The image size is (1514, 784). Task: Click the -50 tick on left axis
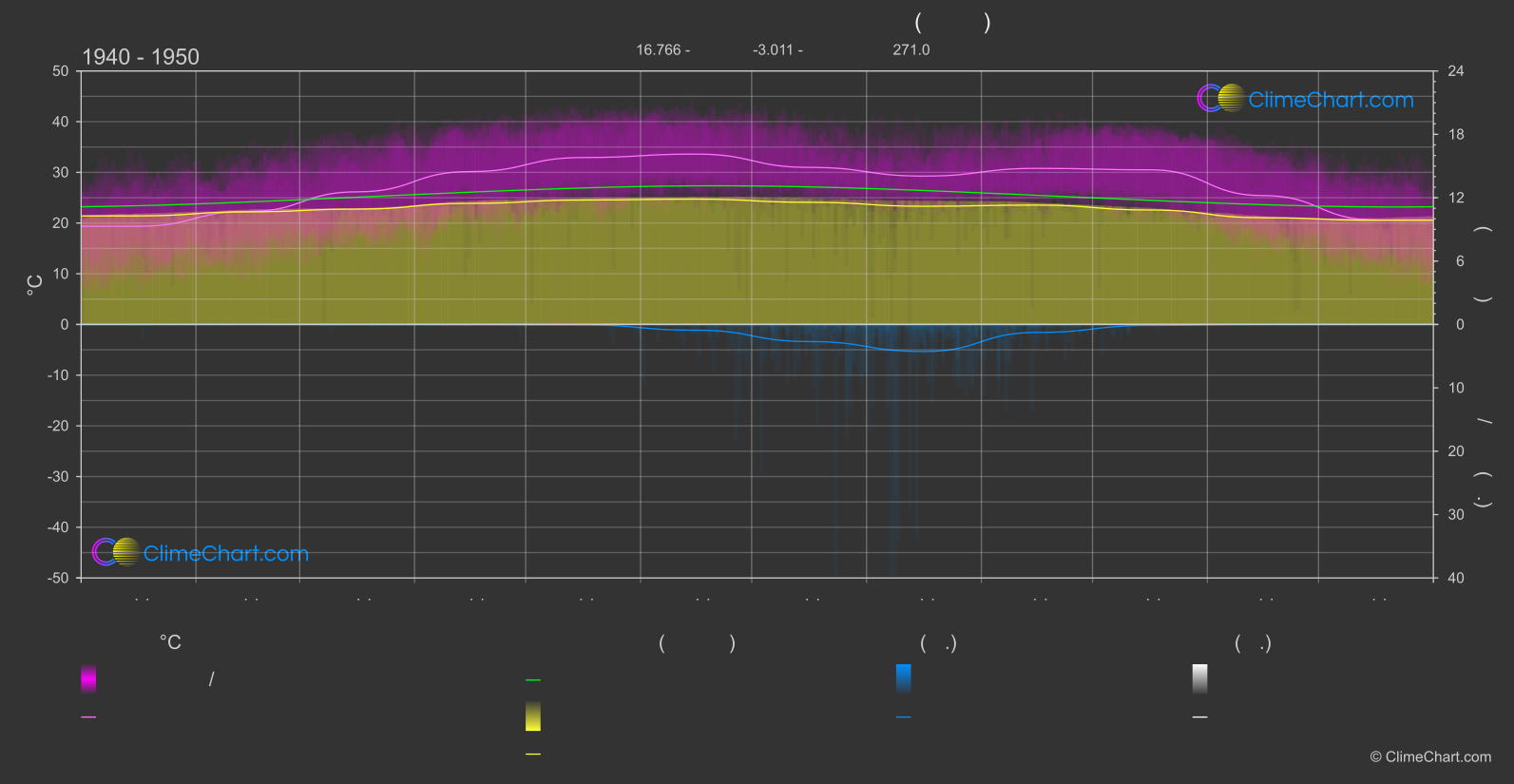coord(58,578)
